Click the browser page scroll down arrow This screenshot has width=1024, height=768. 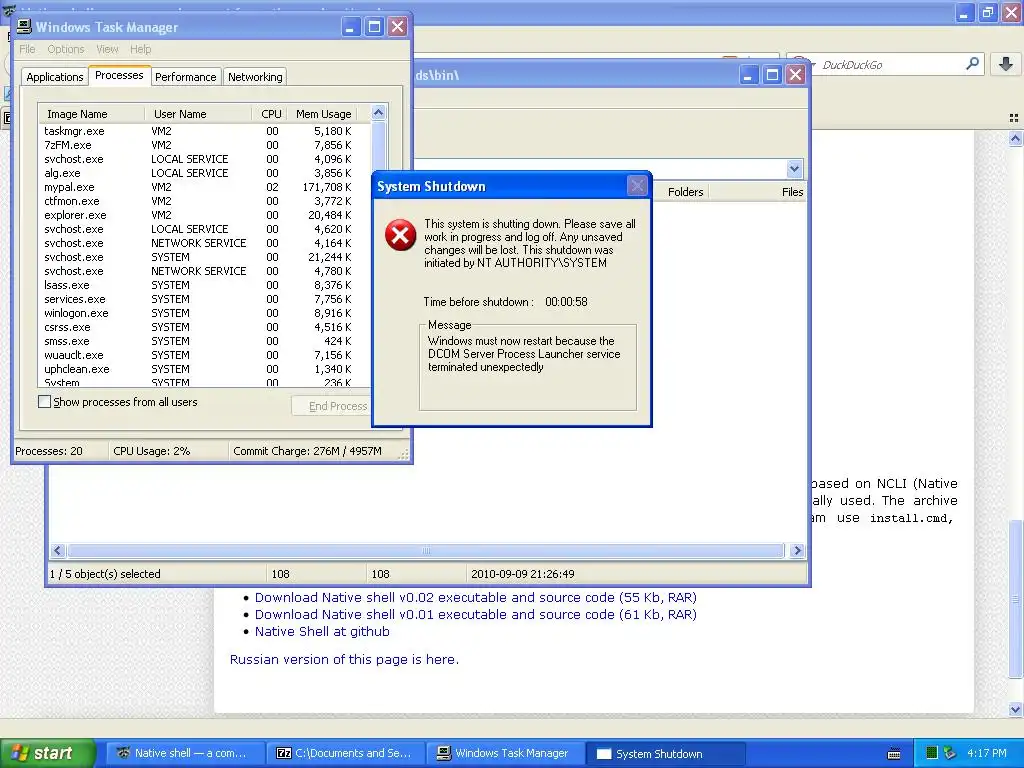tap(1015, 709)
